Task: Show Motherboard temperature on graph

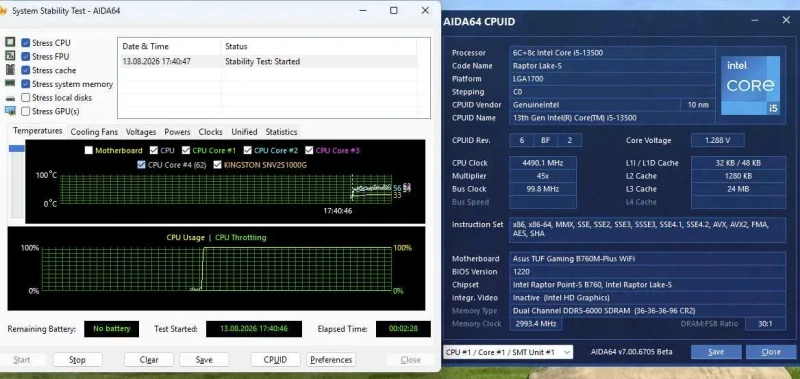Action: point(89,150)
